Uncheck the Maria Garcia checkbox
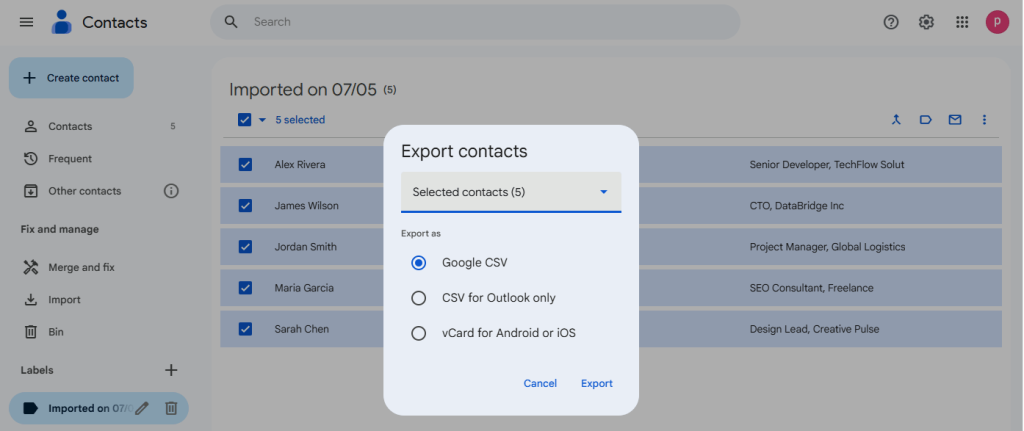This screenshot has height=431, width=1024. tap(246, 288)
